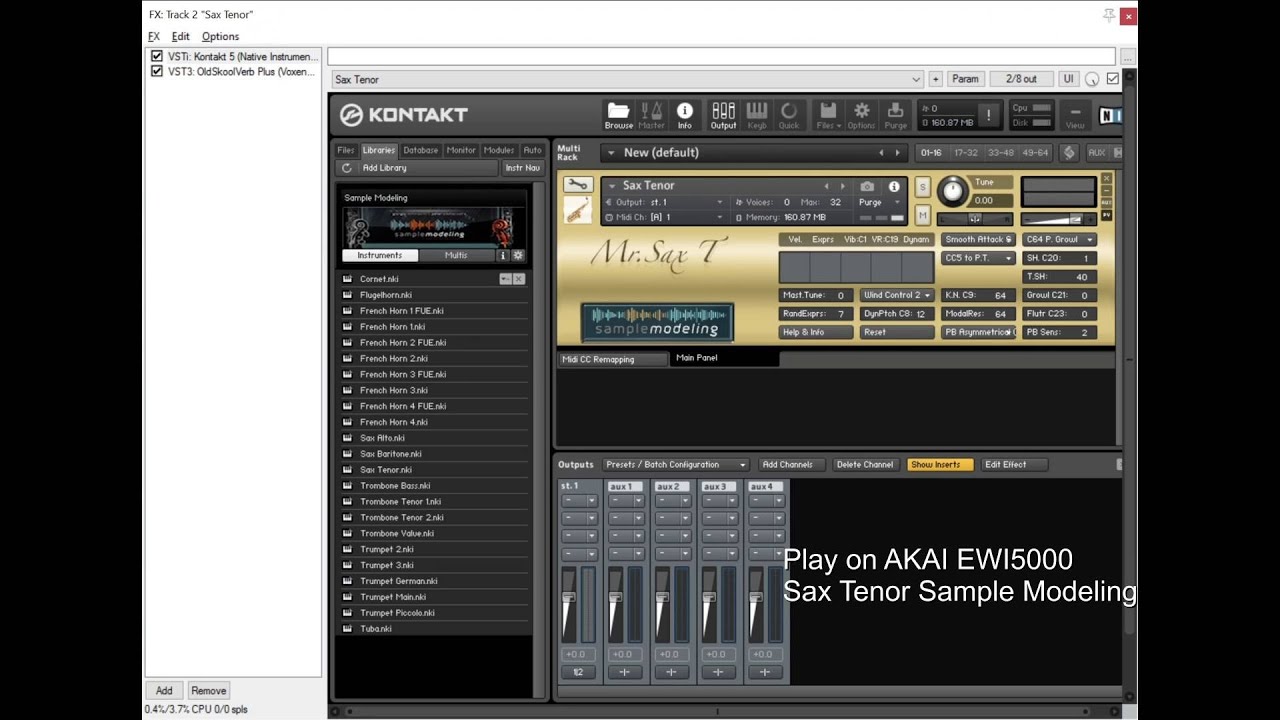1280x720 pixels.
Task: Toggle the Output mixer panel icon
Action: [x=723, y=114]
